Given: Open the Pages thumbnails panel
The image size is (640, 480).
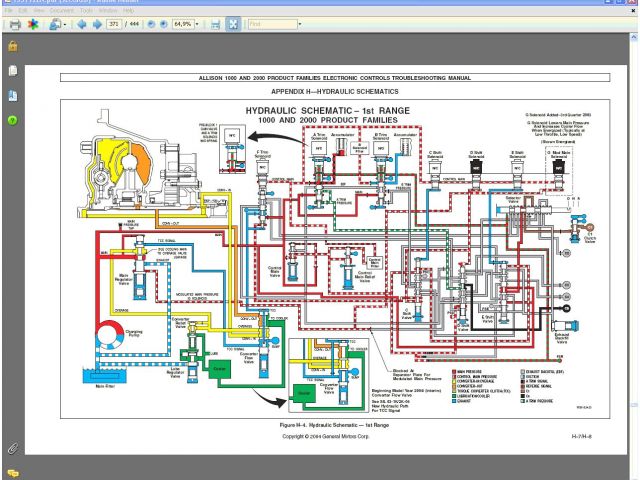Looking at the screenshot, I should (x=12, y=71).
